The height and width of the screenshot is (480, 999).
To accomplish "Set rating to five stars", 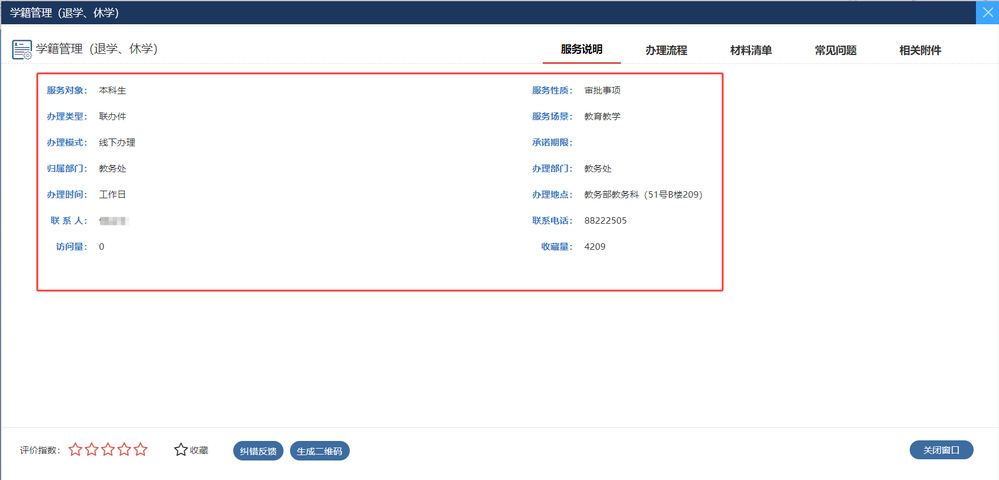I will click(x=141, y=450).
